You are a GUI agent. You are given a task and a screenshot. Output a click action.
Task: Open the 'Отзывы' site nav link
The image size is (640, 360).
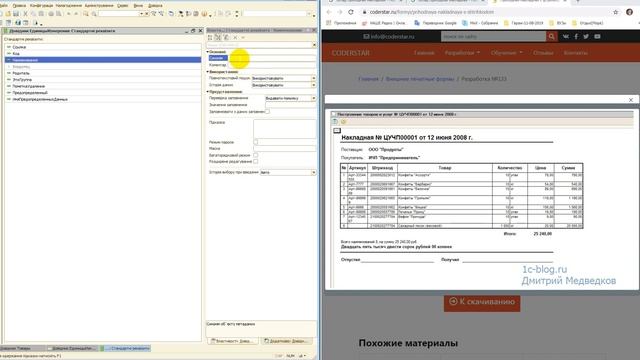coord(543,53)
